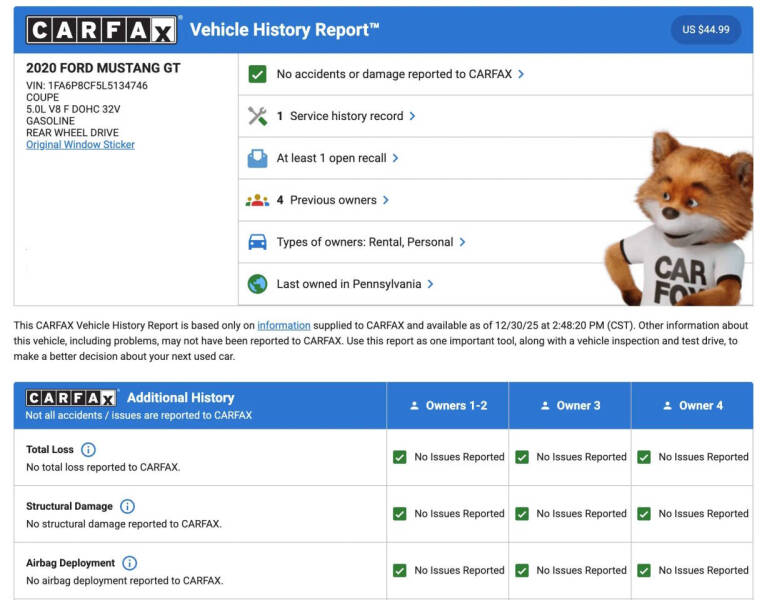Viewport: 767px width, 600px height.
Task: Click the previous owners people icon
Action: pyautogui.click(x=257, y=200)
